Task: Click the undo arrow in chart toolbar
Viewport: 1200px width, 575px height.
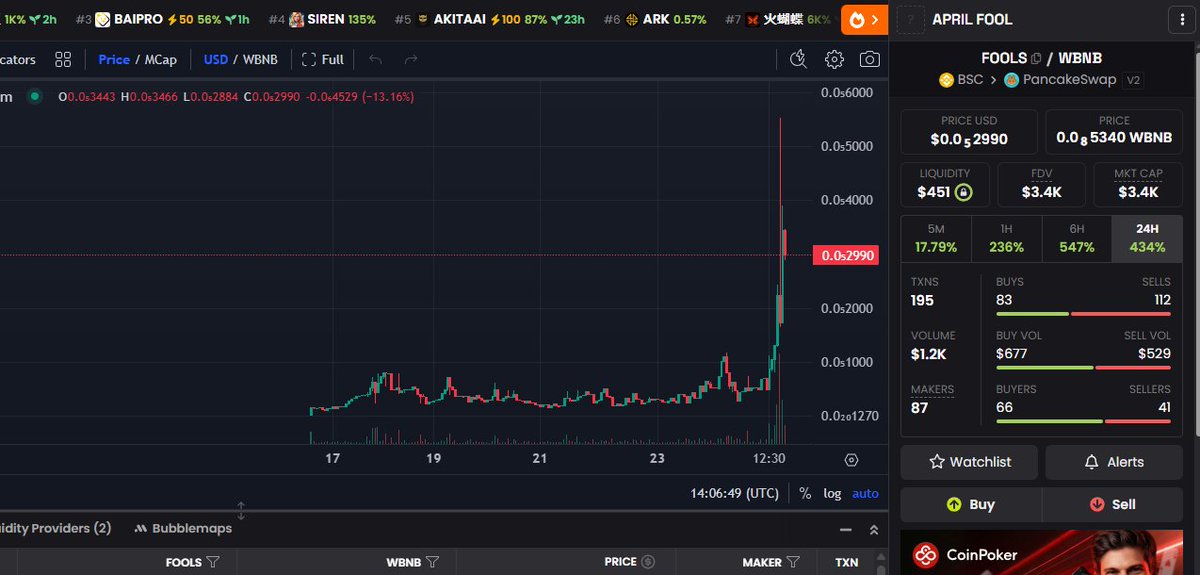Action: coord(375,59)
